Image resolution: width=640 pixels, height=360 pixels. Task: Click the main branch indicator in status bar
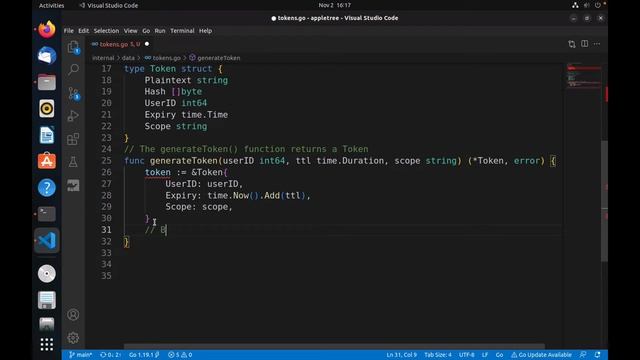coord(80,355)
